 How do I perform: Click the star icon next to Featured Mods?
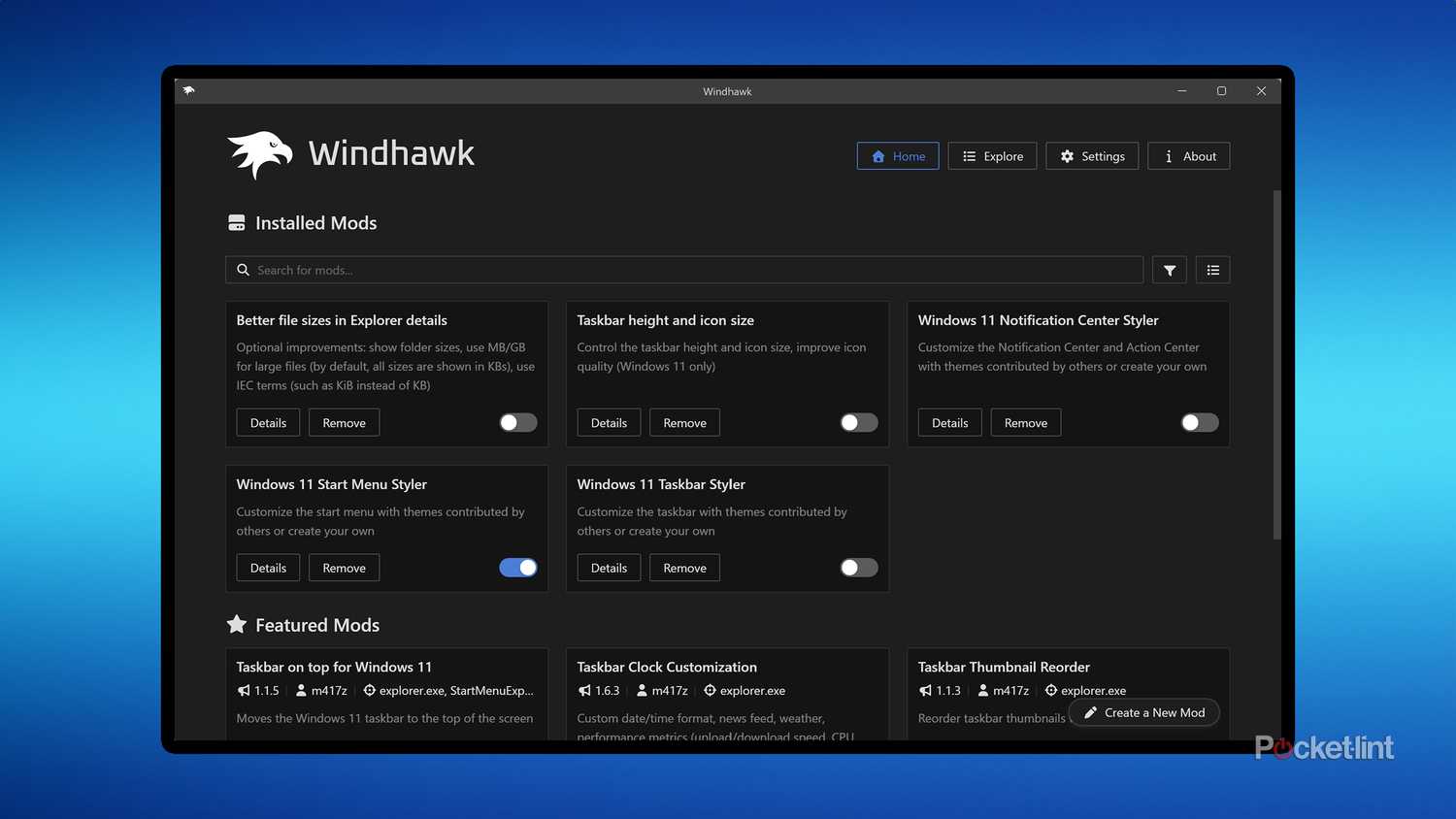pyautogui.click(x=235, y=624)
